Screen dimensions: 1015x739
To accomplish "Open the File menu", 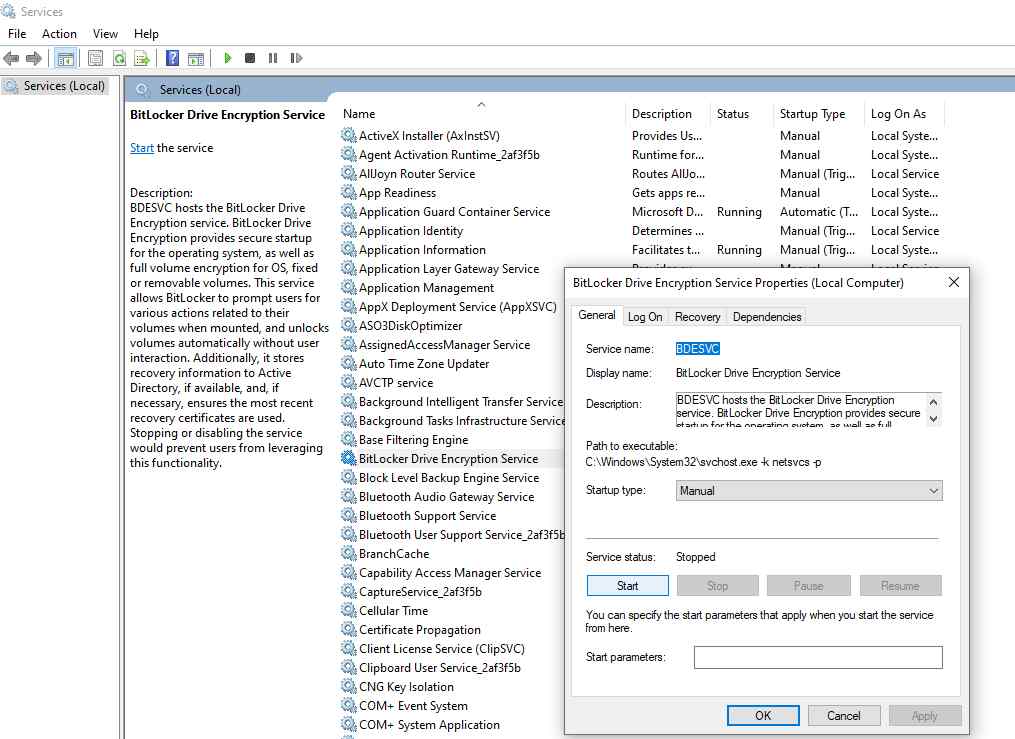I will pyautogui.click(x=17, y=34).
